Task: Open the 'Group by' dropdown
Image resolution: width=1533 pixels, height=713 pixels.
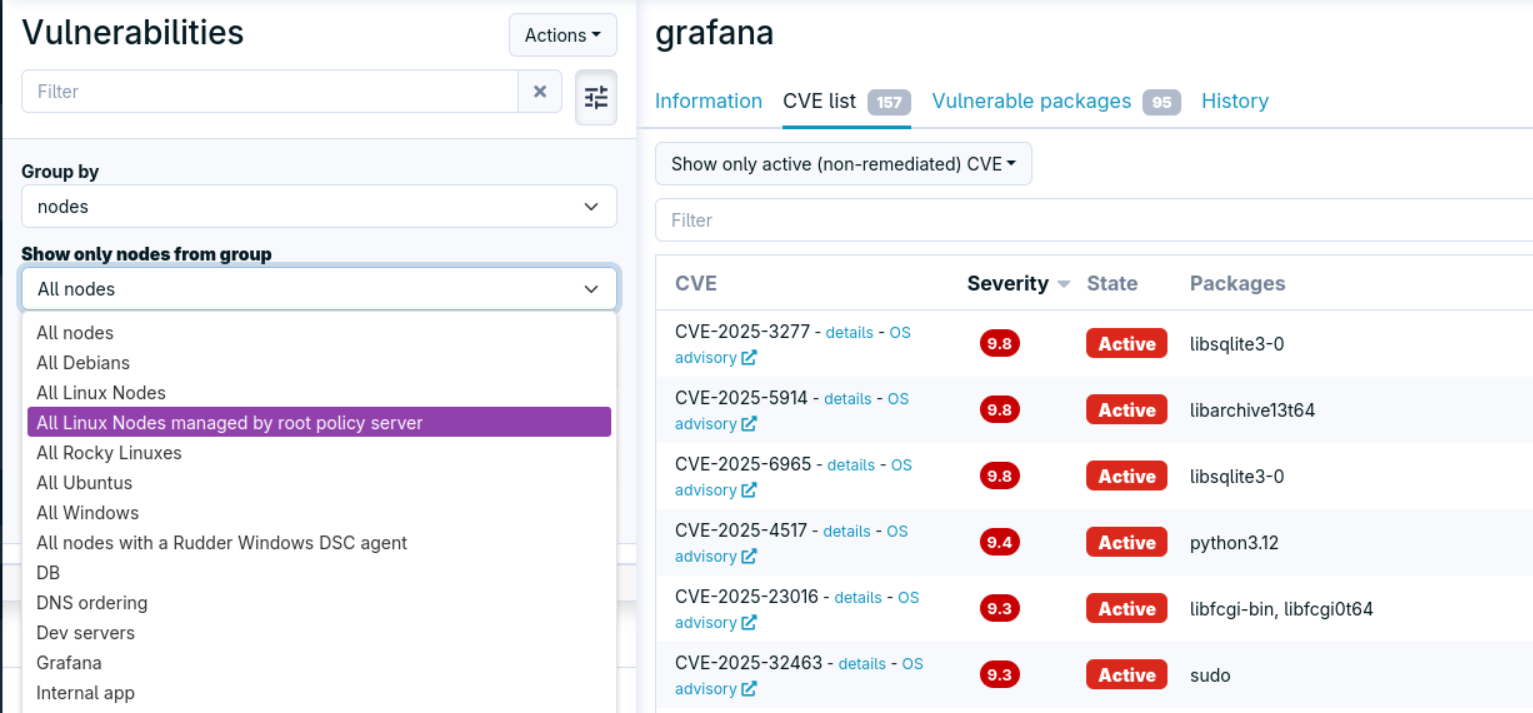Action: [x=318, y=206]
